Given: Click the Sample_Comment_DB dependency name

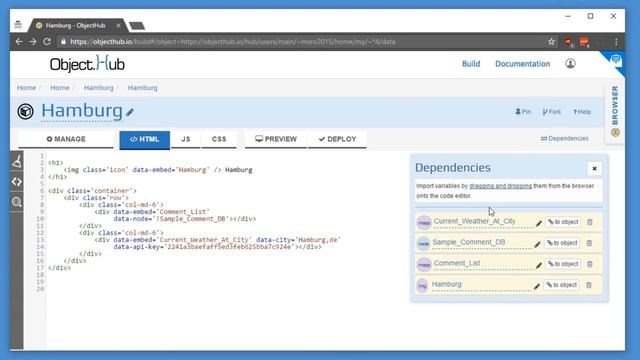Looking at the screenshot, I should pos(469,242).
